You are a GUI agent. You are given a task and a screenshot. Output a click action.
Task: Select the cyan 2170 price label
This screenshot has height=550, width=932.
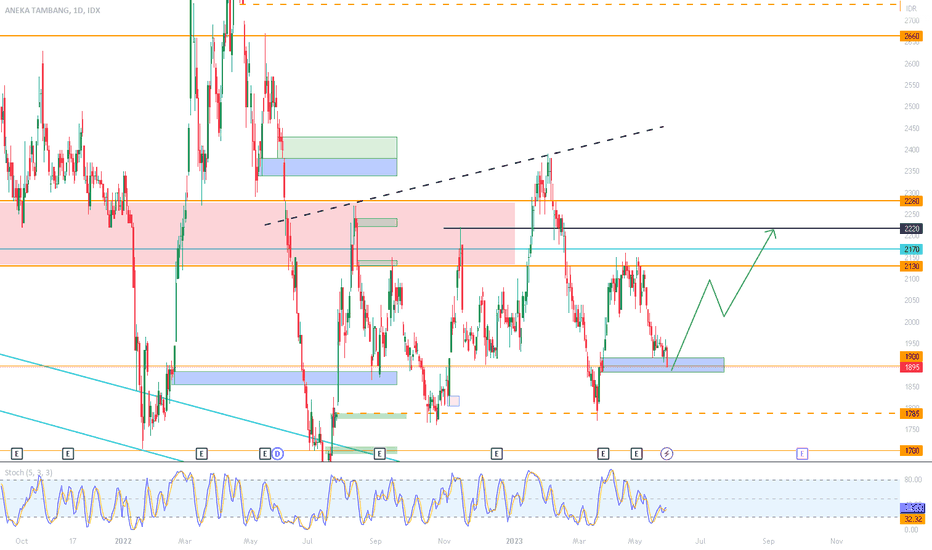(912, 249)
